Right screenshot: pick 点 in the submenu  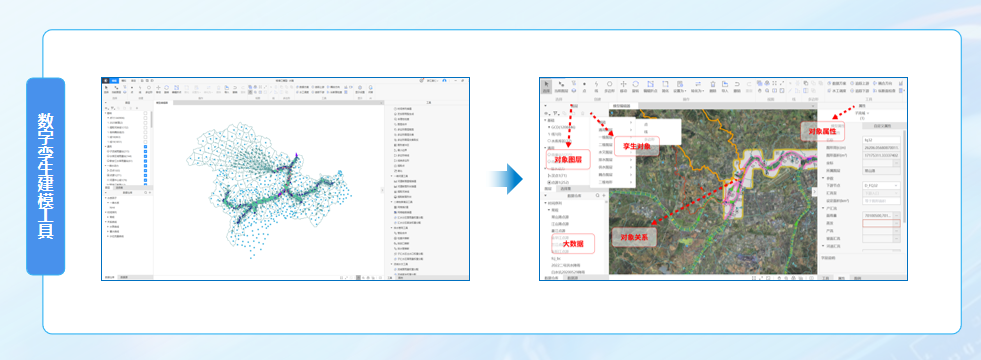[646, 124]
